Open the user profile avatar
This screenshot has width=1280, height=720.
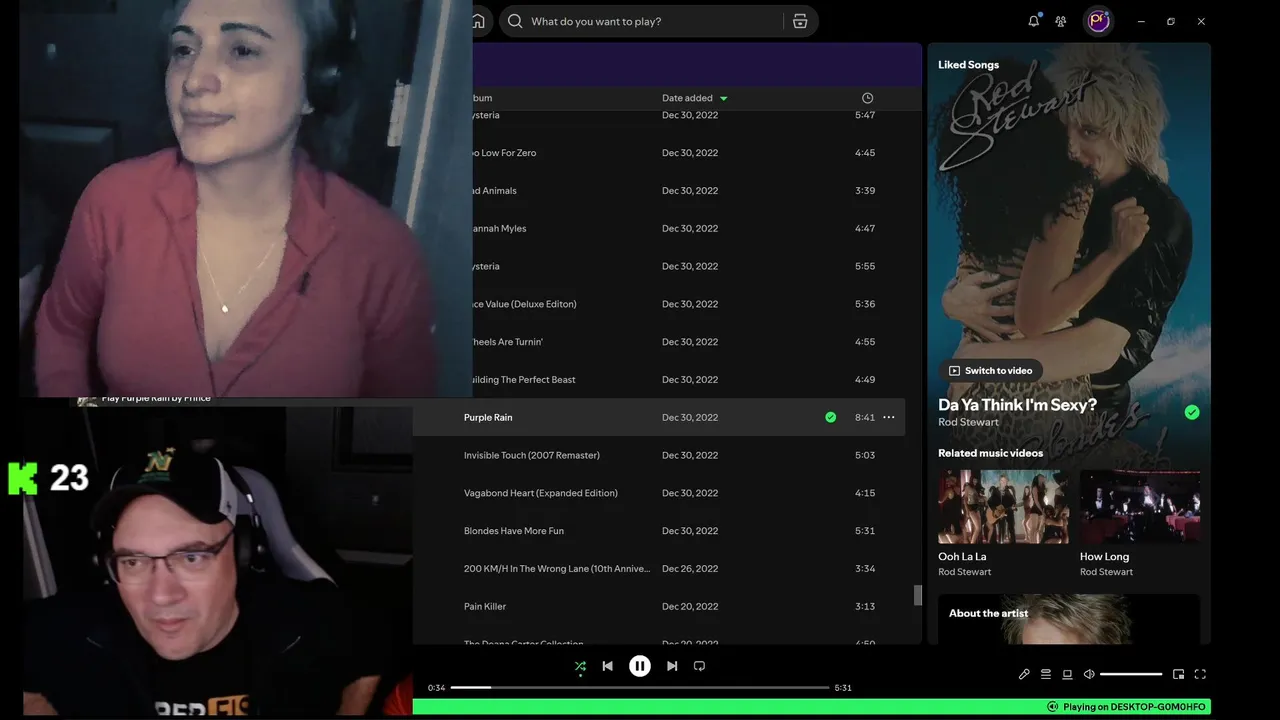click(1099, 21)
